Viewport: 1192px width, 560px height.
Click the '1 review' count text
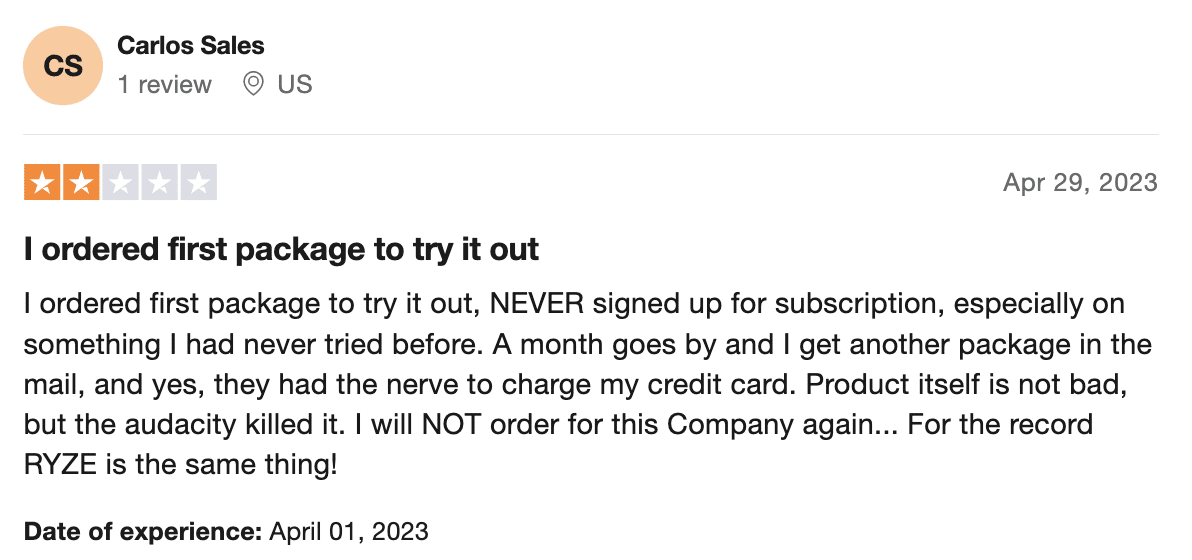(164, 84)
